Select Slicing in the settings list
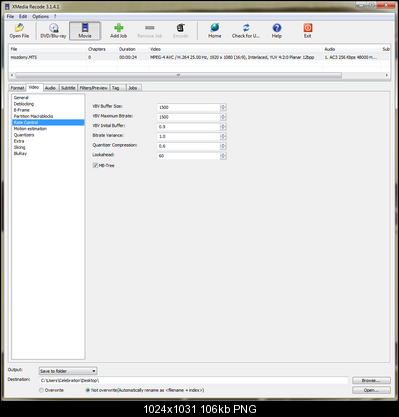Screen dimensions: 399x417 coord(48,147)
